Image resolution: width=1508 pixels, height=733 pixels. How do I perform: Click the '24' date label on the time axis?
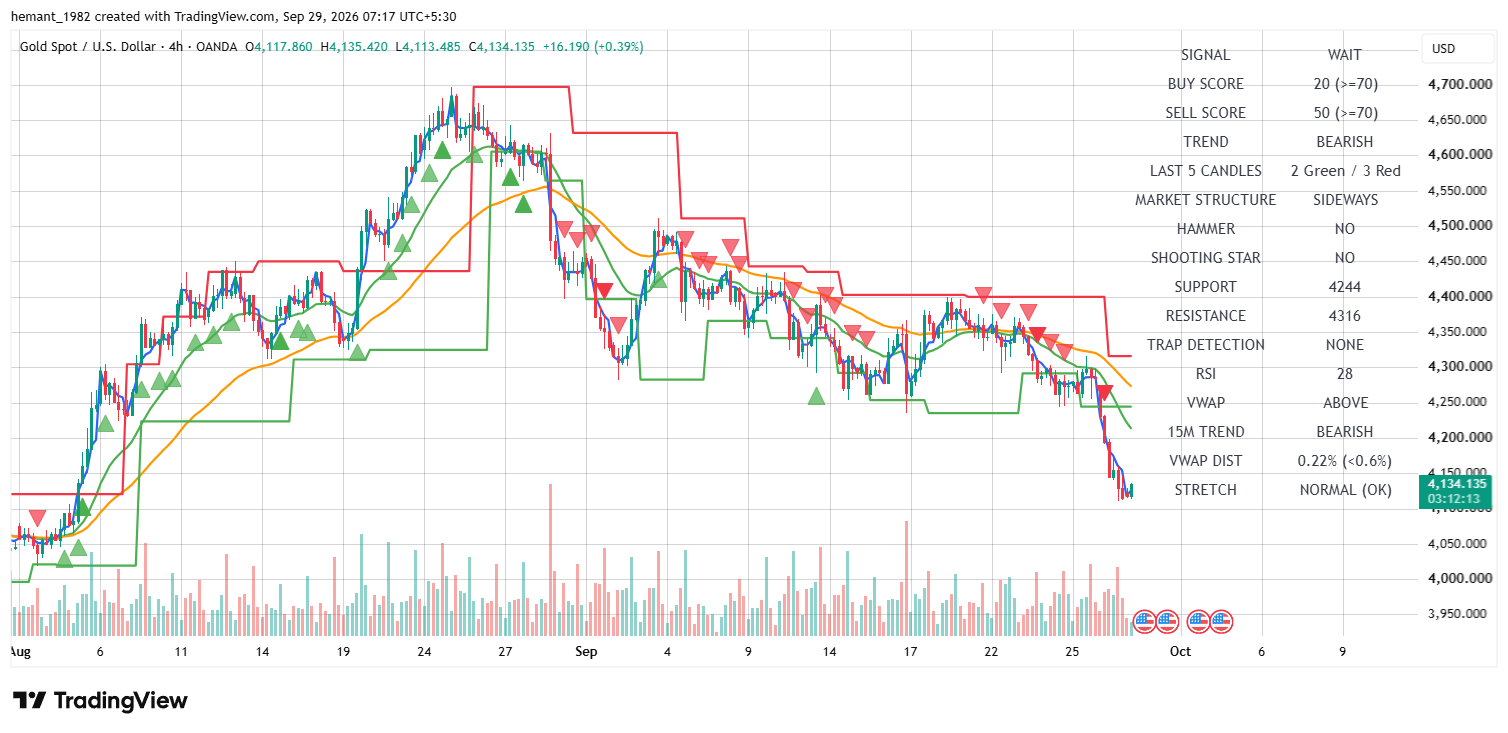click(x=424, y=651)
